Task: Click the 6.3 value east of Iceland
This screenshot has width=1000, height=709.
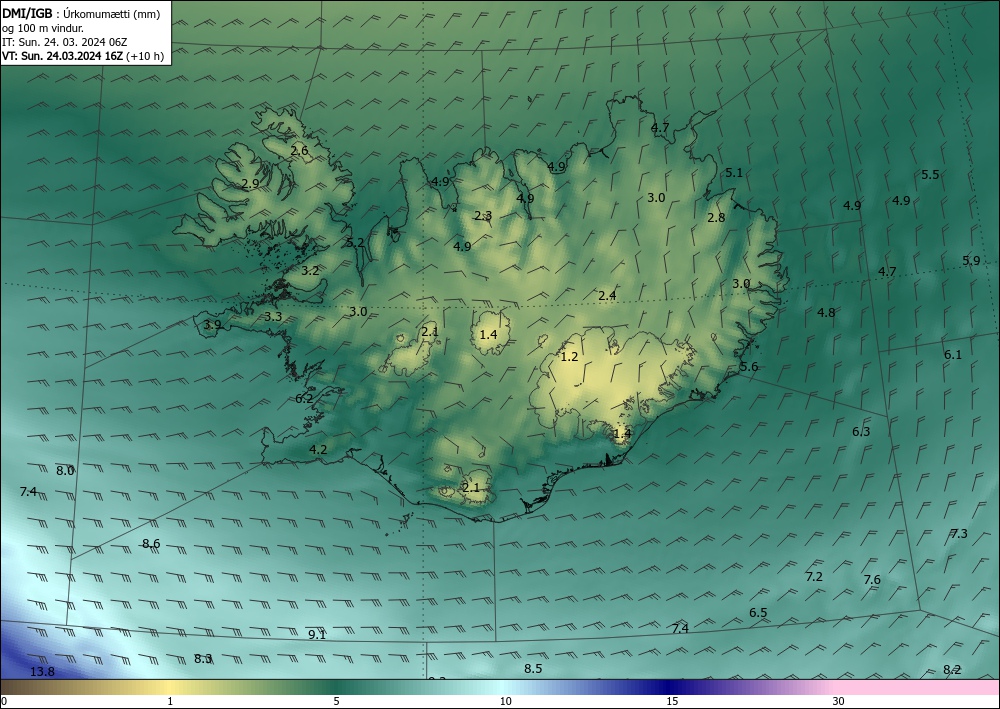Action: pos(861,432)
